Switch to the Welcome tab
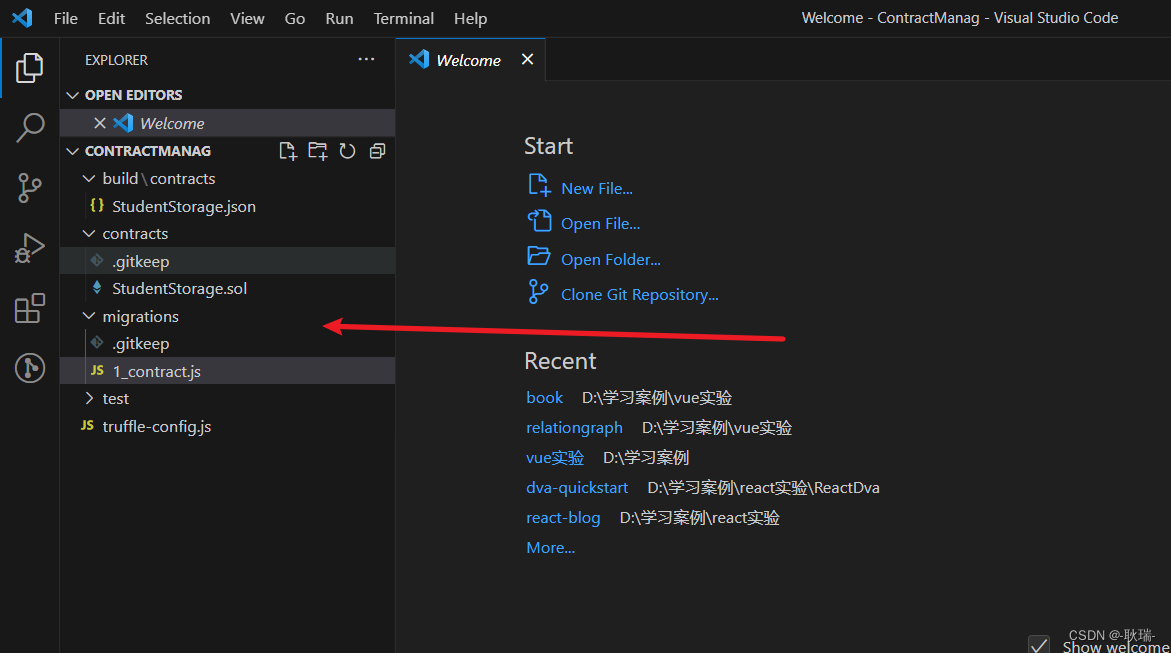This screenshot has width=1171, height=653. (467, 59)
